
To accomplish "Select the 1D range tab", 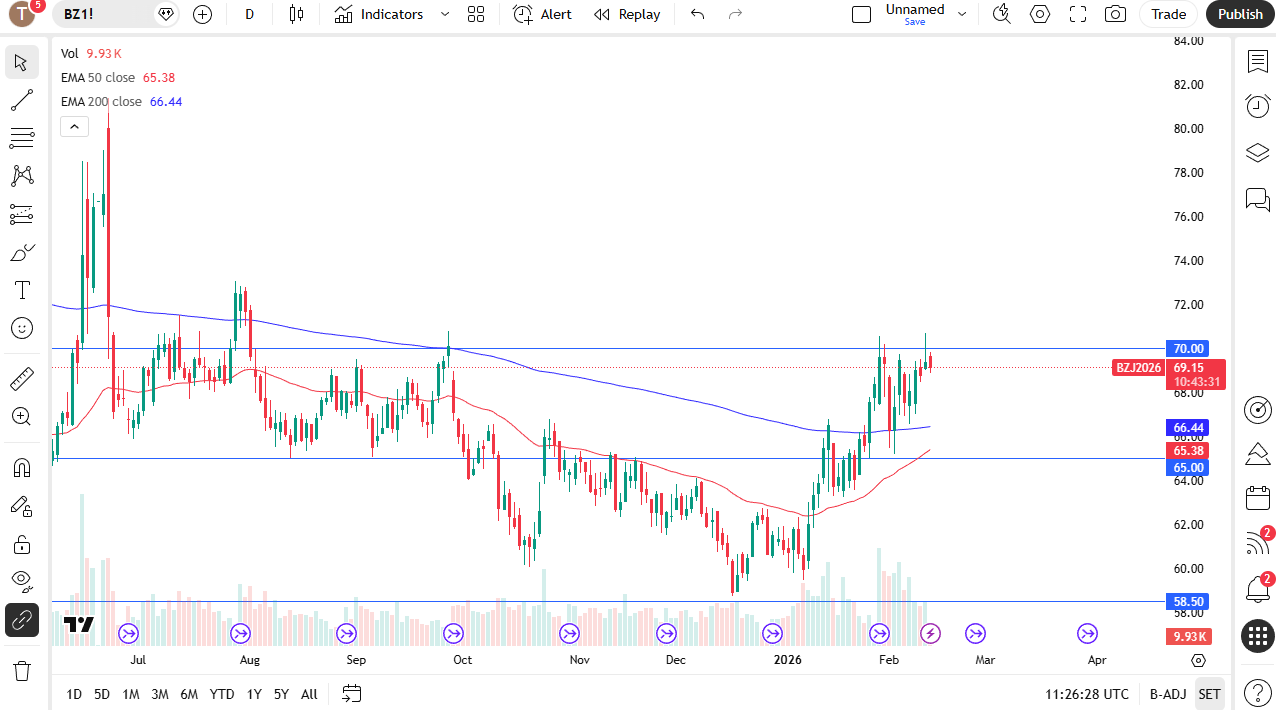I will coord(74,694).
